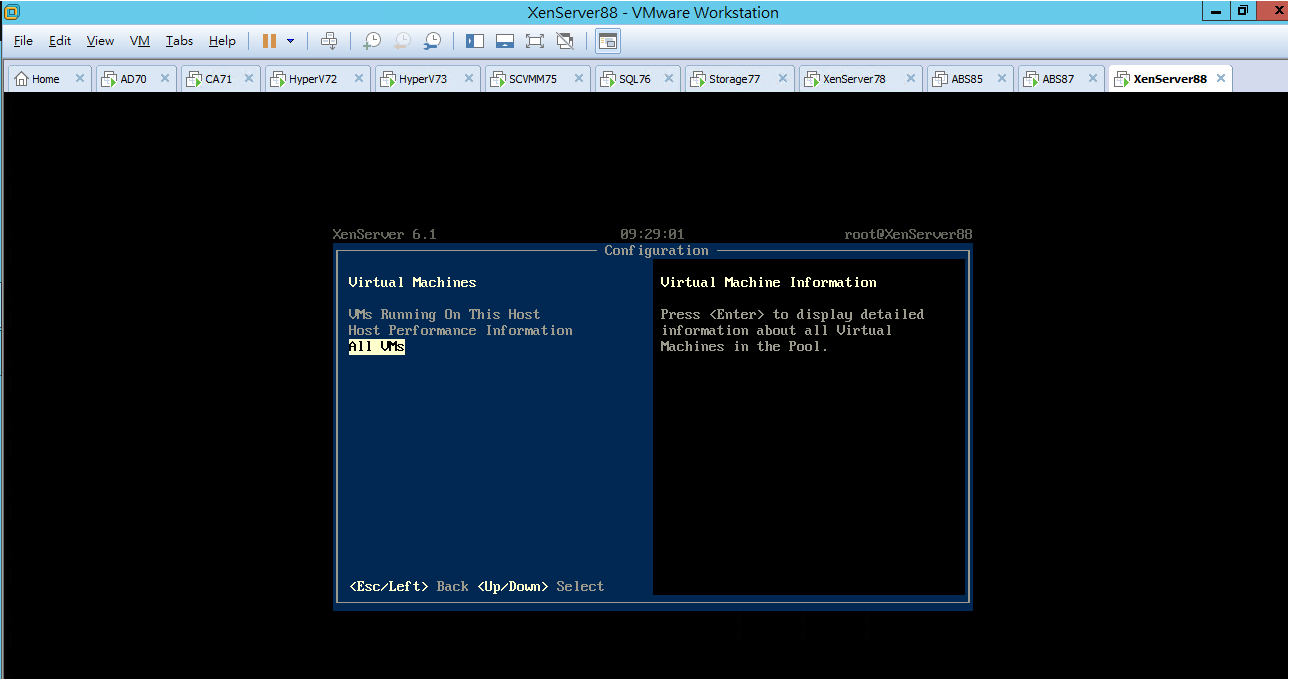Minimize the VMware Workstation window
The height and width of the screenshot is (679, 1289).
1216,11
